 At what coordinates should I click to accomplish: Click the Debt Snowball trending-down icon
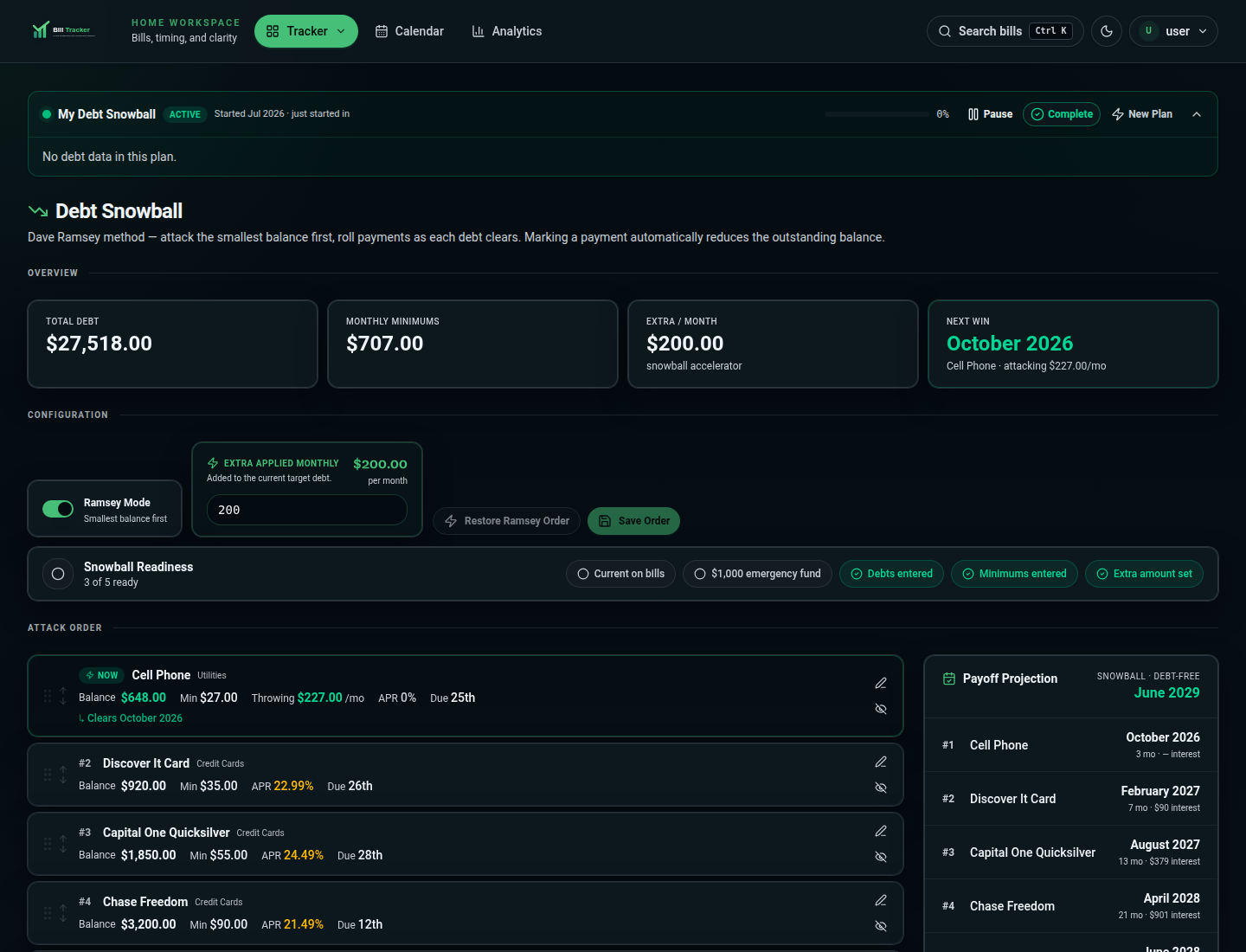click(x=38, y=211)
